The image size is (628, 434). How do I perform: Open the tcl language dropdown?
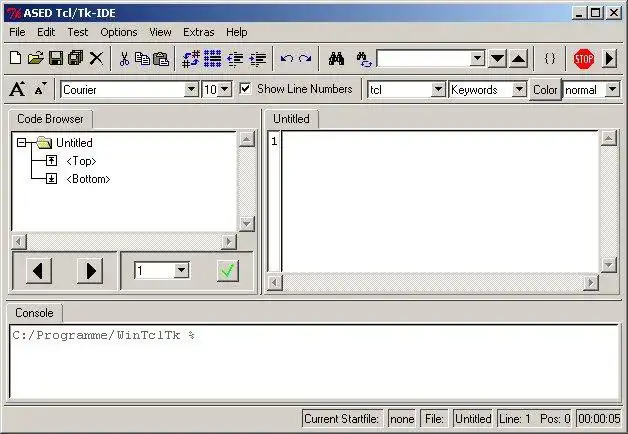pos(439,89)
